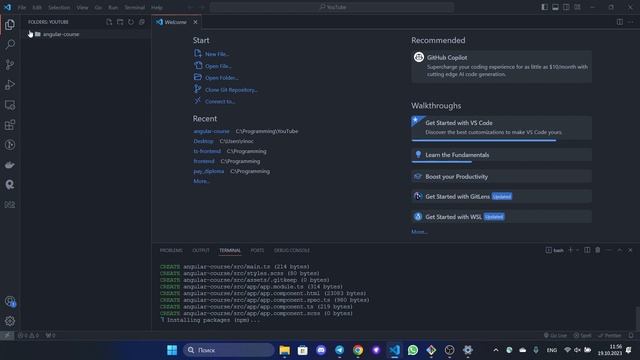The image size is (640, 360).
Task: Click the title bar command center search
Action: (x=332, y=7)
